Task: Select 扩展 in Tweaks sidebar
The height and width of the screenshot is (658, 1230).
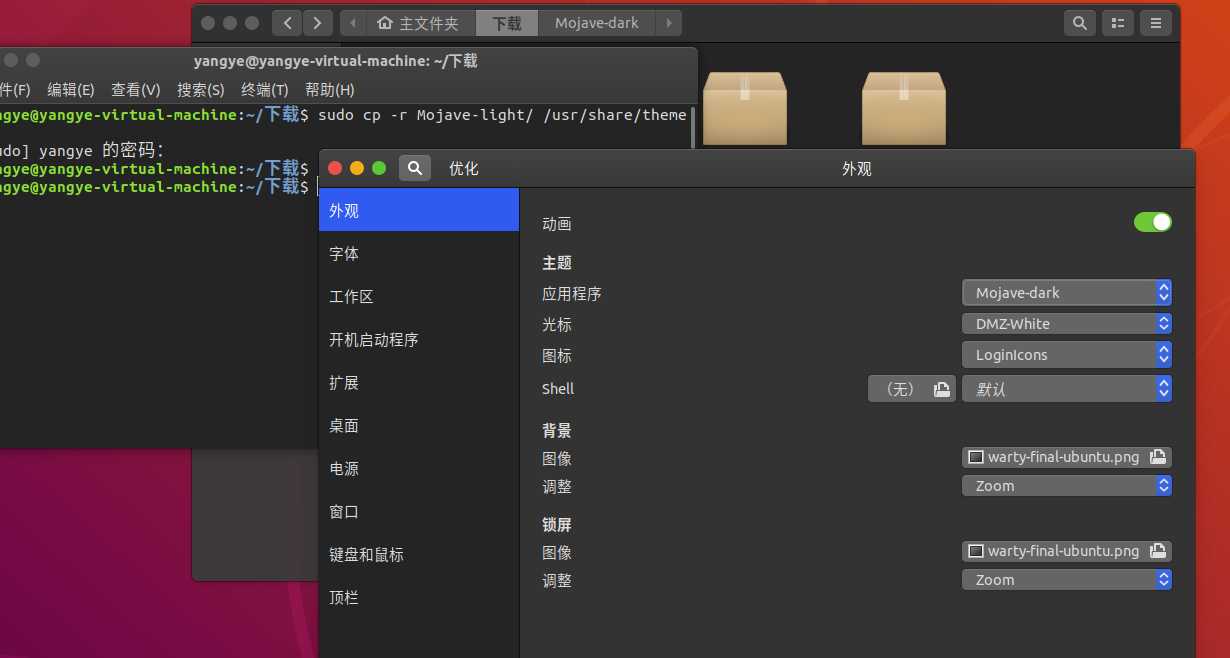Action: [419, 382]
